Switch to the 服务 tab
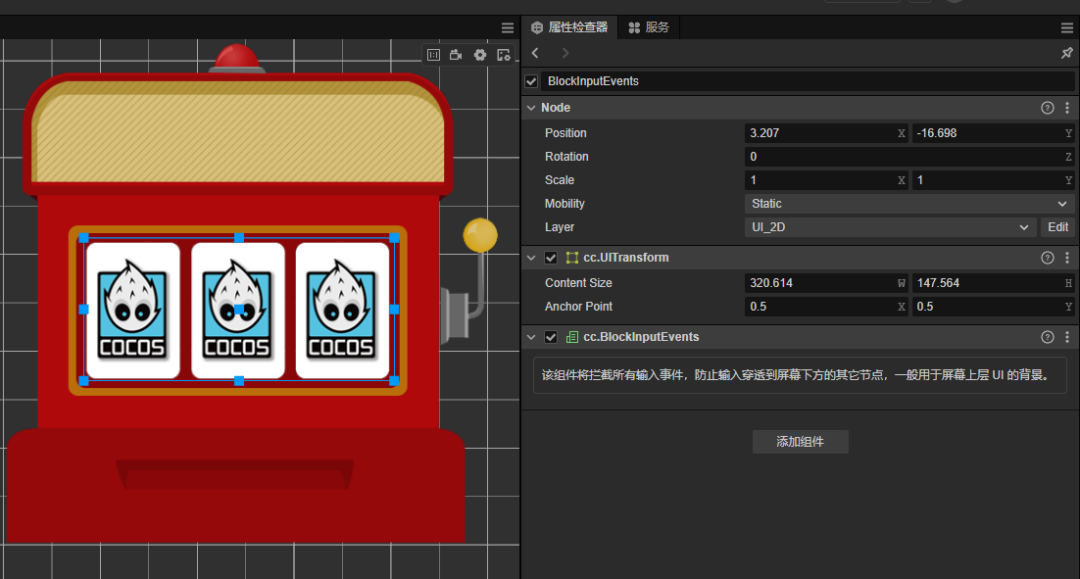Image resolution: width=1080 pixels, height=579 pixels. click(x=649, y=28)
